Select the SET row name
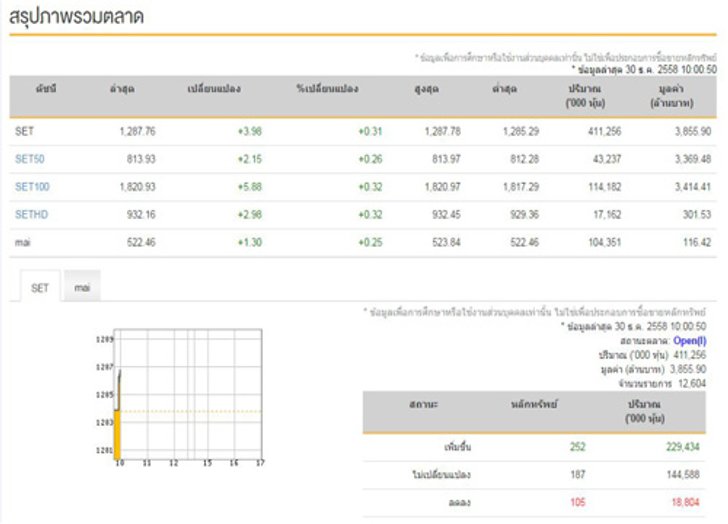Viewport: 728px width, 524px height. pos(24,131)
